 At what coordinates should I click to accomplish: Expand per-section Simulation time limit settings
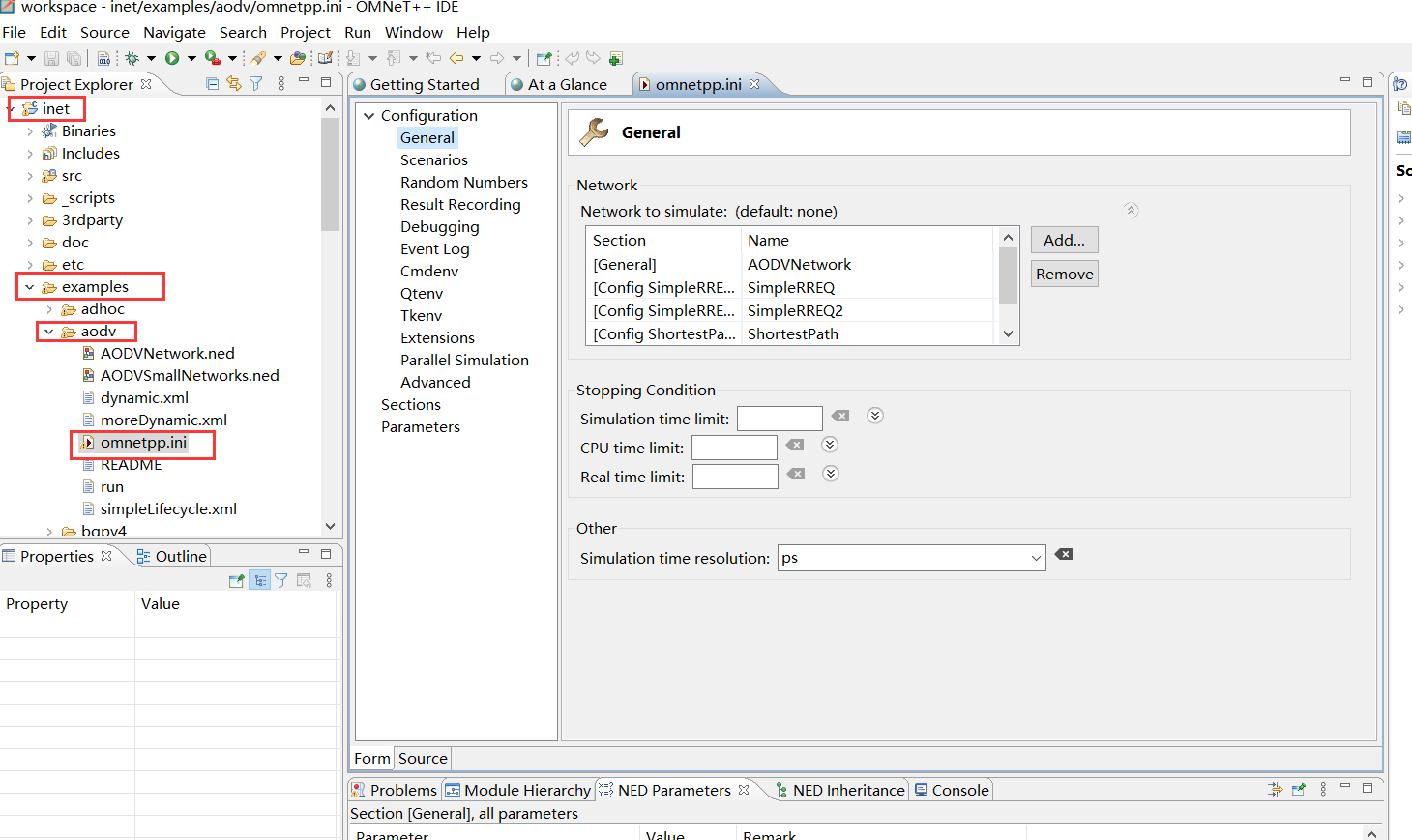[875, 416]
